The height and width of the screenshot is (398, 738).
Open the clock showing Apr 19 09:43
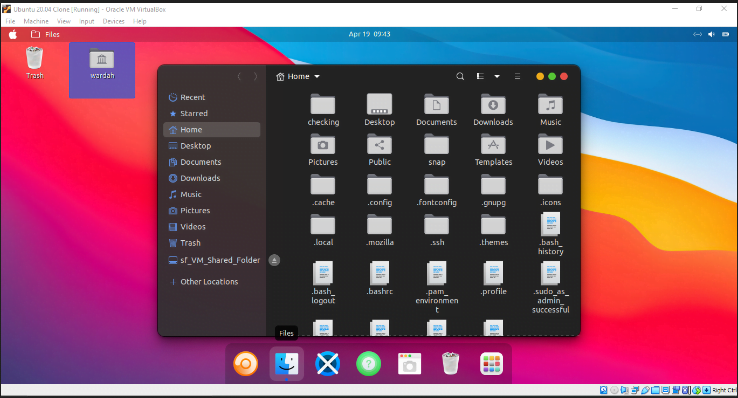coord(369,34)
